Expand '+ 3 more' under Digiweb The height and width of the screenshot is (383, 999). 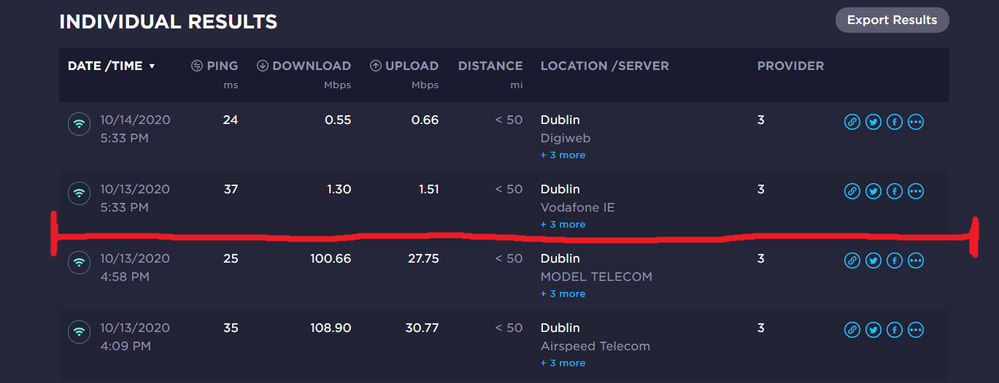pos(563,155)
